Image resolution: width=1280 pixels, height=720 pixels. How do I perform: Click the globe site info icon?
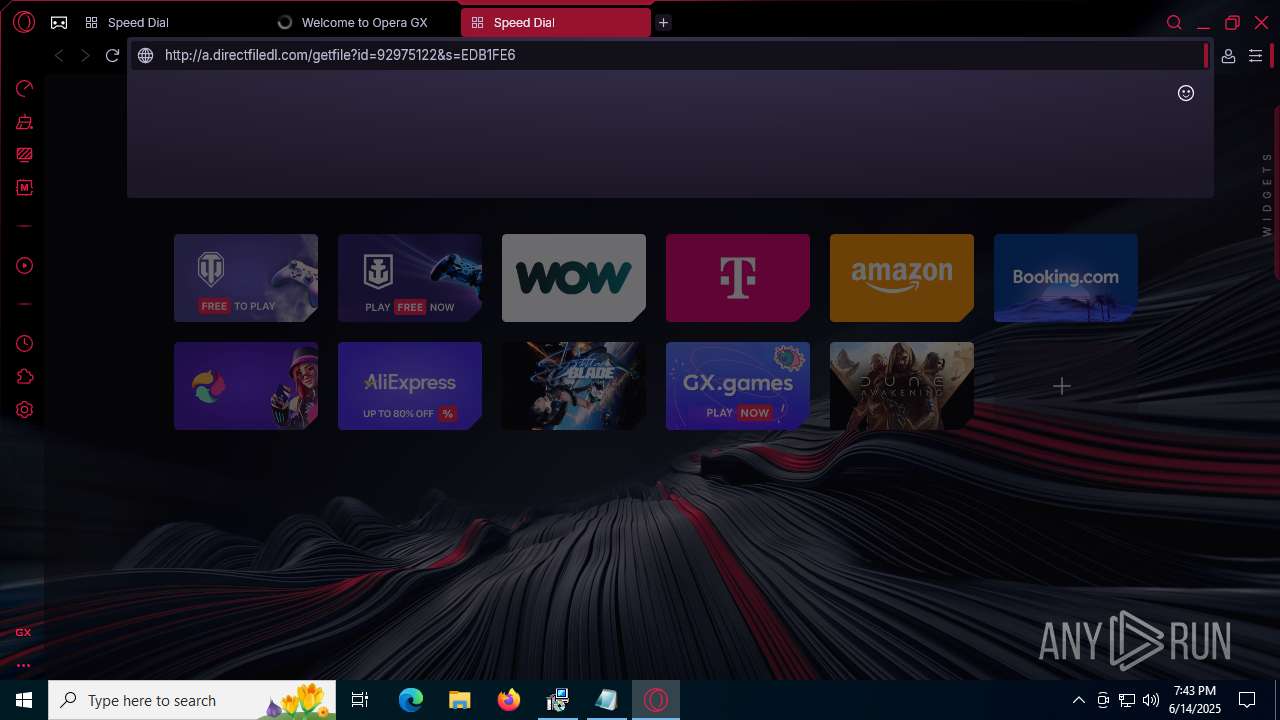[146, 56]
